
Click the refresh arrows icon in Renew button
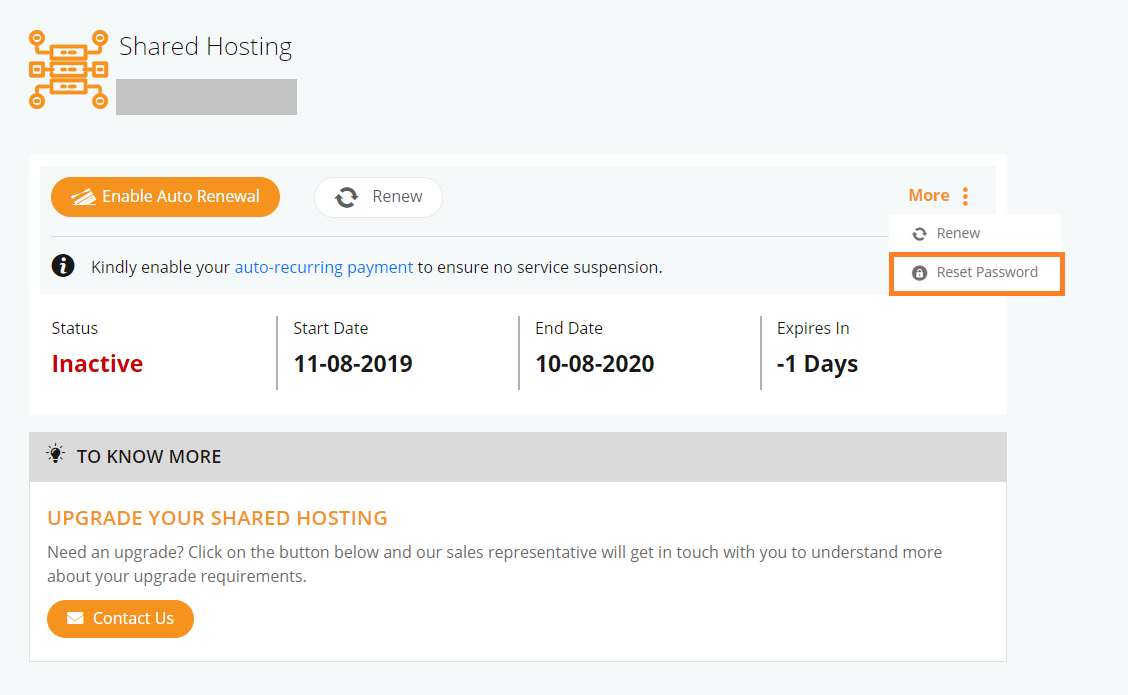tap(347, 197)
